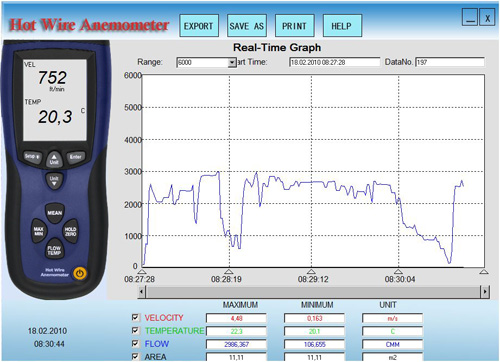Click the EXPORT button
Image resolution: width=500 pixels, height=362 pixels.
pyautogui.click(x=199, y=26)
